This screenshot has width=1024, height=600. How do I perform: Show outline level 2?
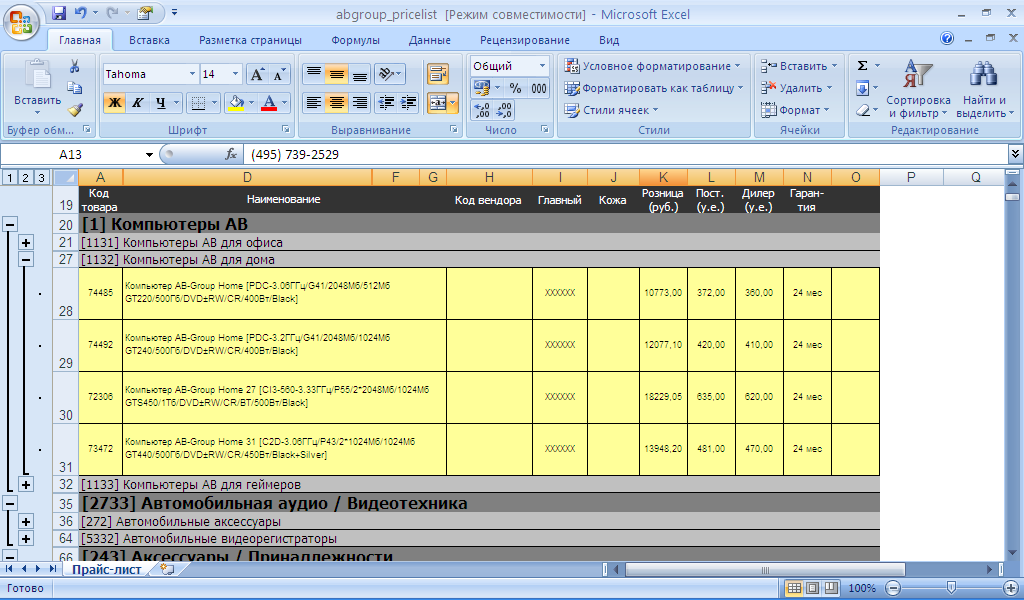25,178
